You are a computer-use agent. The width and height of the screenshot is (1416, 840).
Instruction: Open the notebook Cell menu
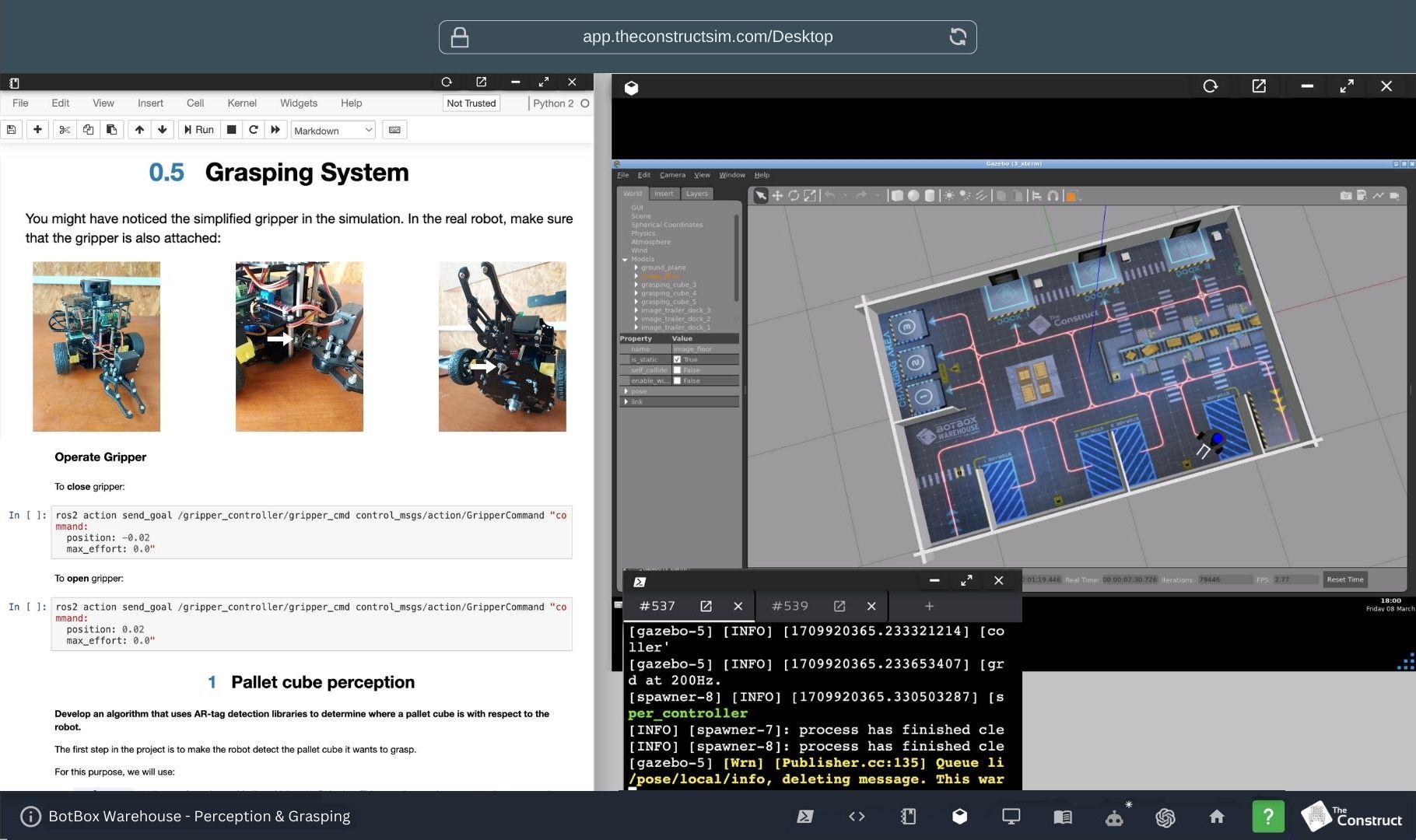tap(195, 103)
